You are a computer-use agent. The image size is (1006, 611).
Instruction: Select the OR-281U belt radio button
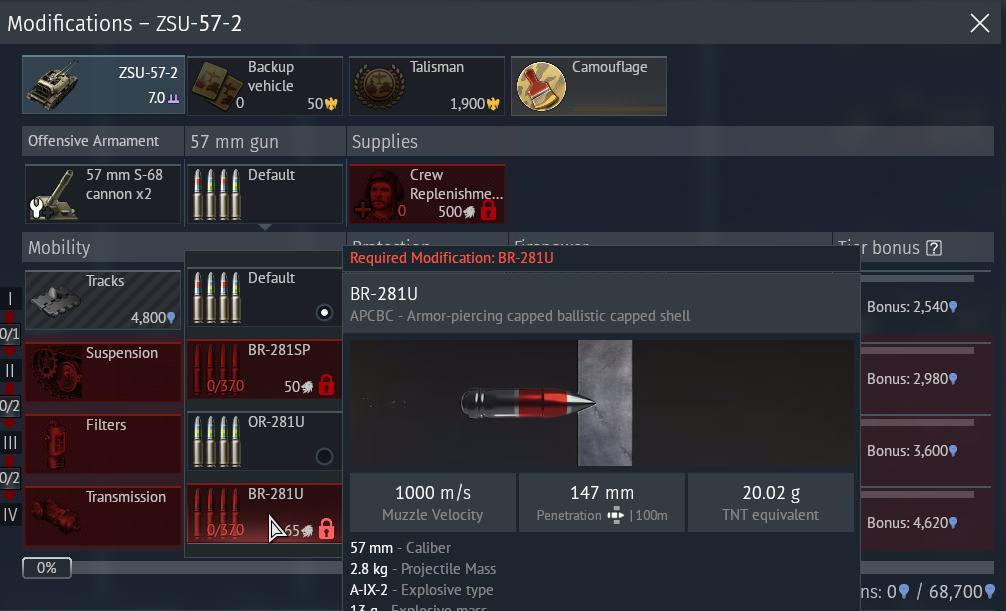(x=325, y=456)
